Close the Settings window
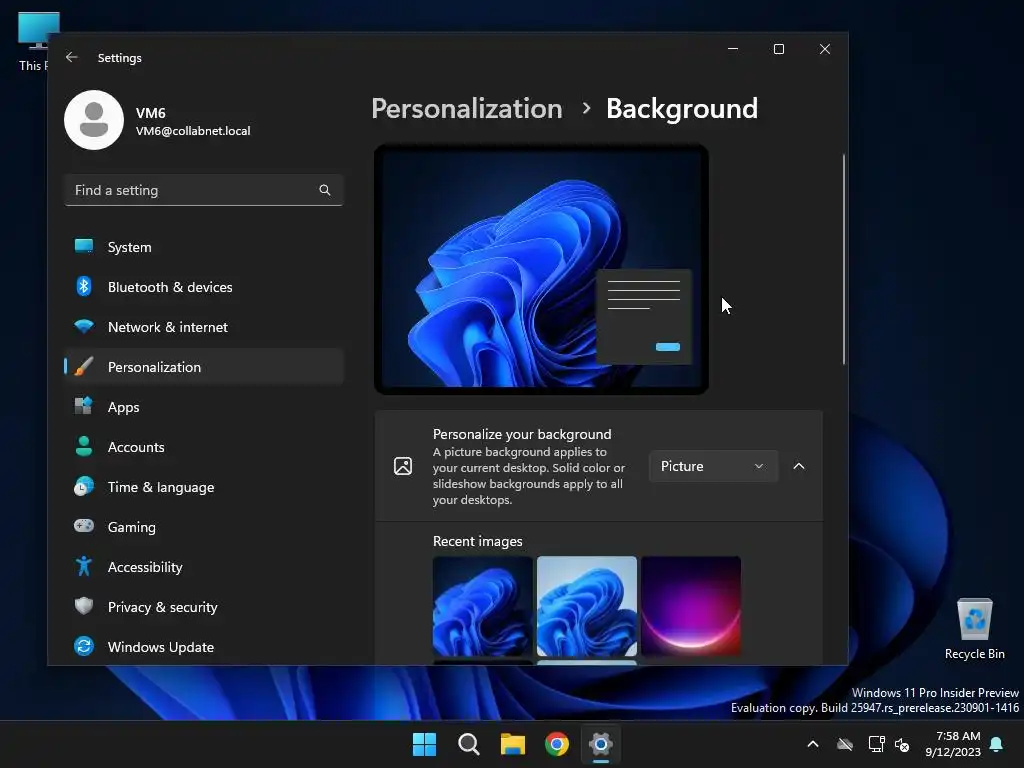Screen dimensions: 1024x768 (x=825, y=49)
